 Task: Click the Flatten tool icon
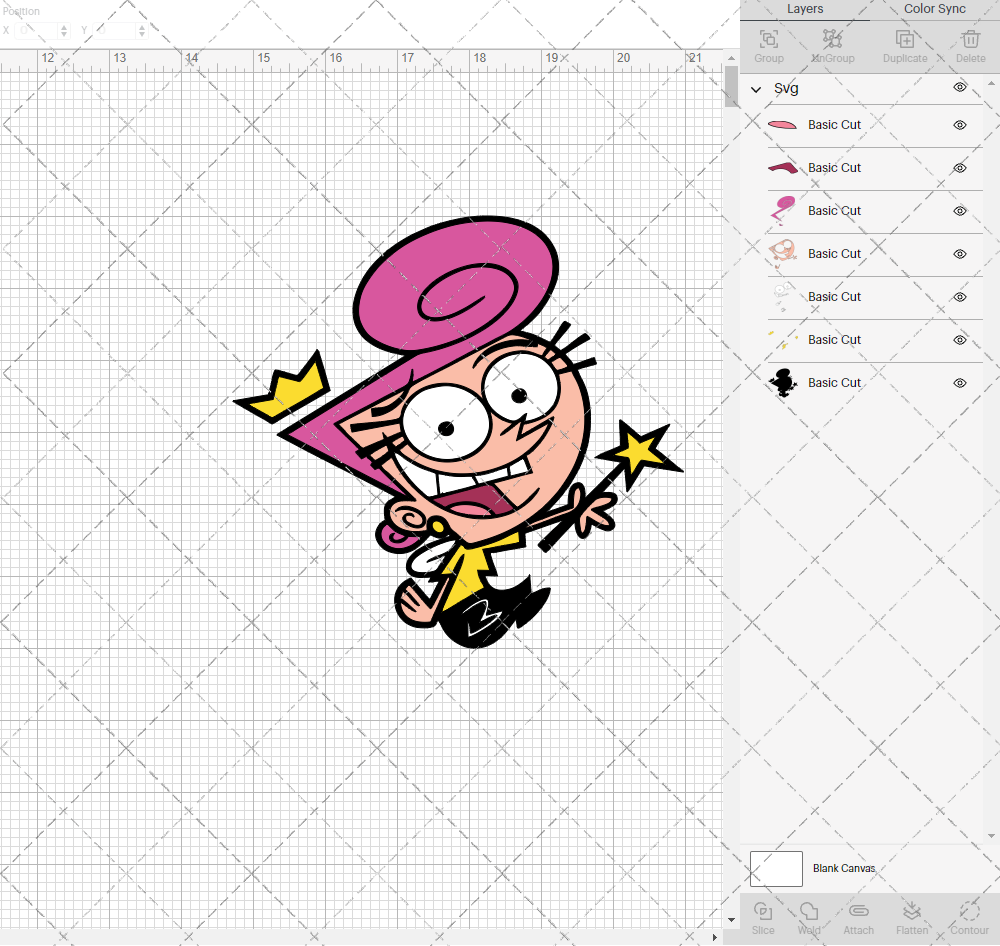(912, 911)
